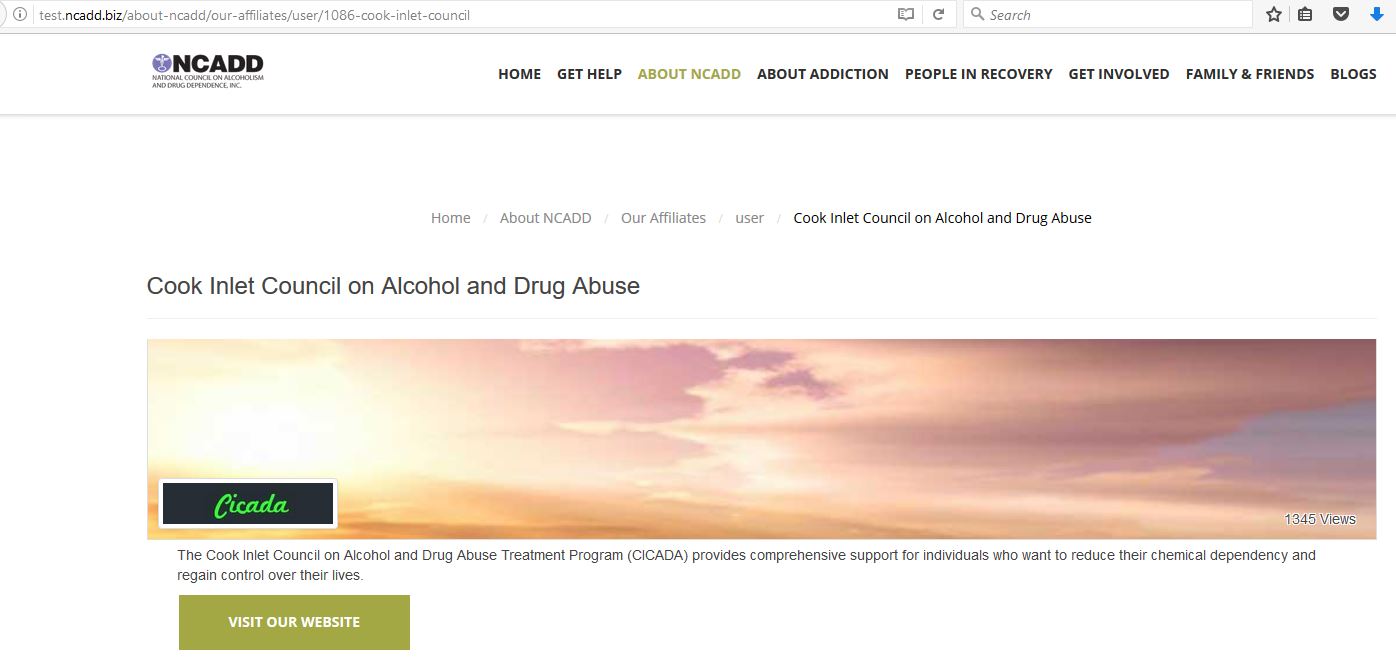Click the Cook Inlet Council page heading
Screen dimensions: 1396x666
tap(393, 286)
